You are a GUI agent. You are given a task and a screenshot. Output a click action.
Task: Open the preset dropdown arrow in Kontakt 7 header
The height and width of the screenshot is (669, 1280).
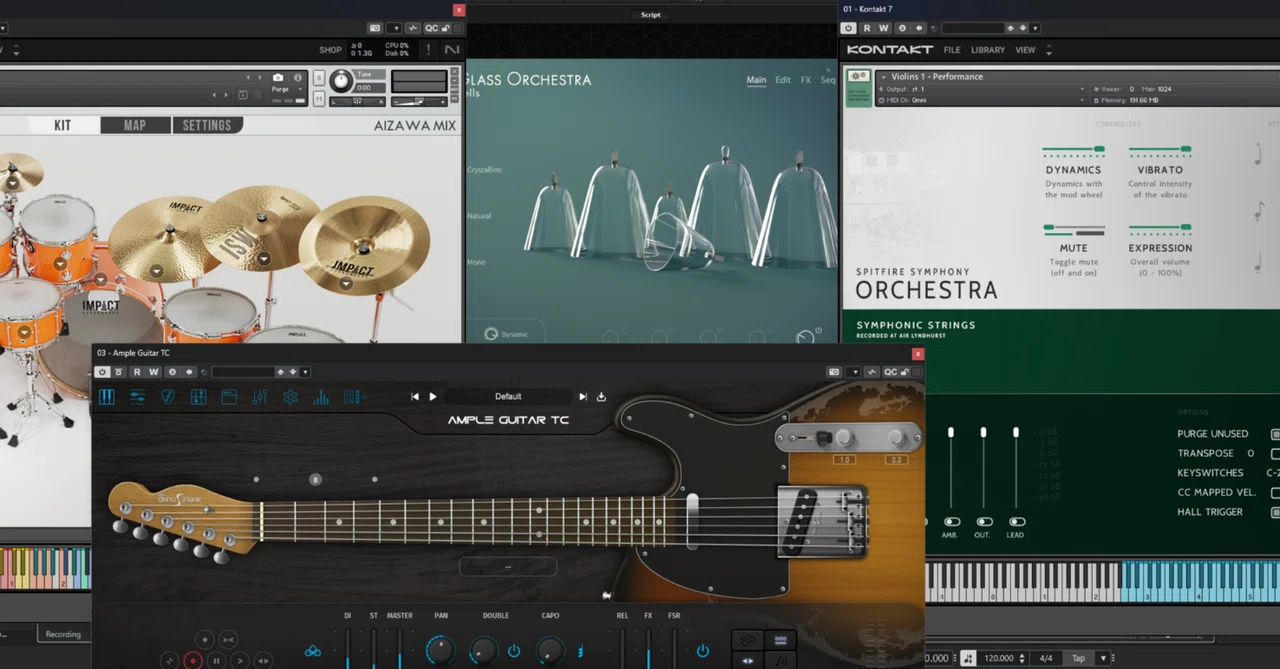(x=1034, y=28)
